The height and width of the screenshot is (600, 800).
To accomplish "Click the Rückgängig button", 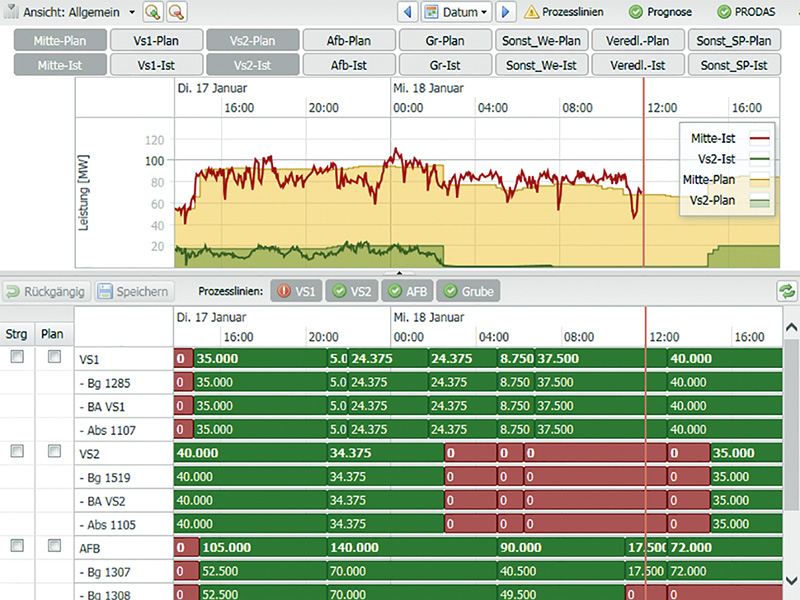I will (46, 292).
